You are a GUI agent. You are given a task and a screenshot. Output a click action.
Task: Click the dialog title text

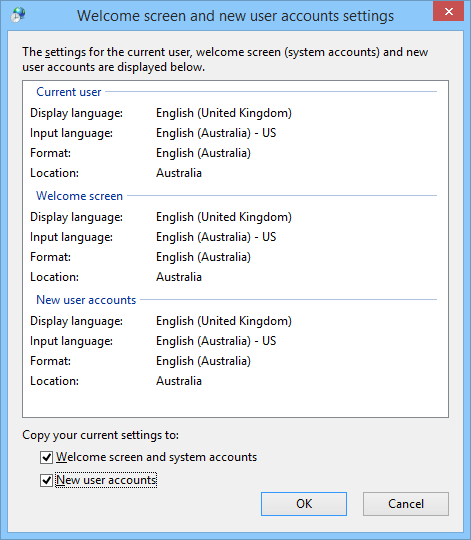click(235, 16)
